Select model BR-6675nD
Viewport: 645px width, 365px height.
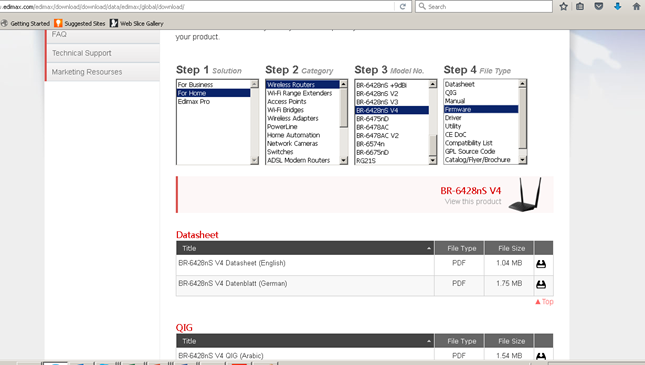coord(392,152)
